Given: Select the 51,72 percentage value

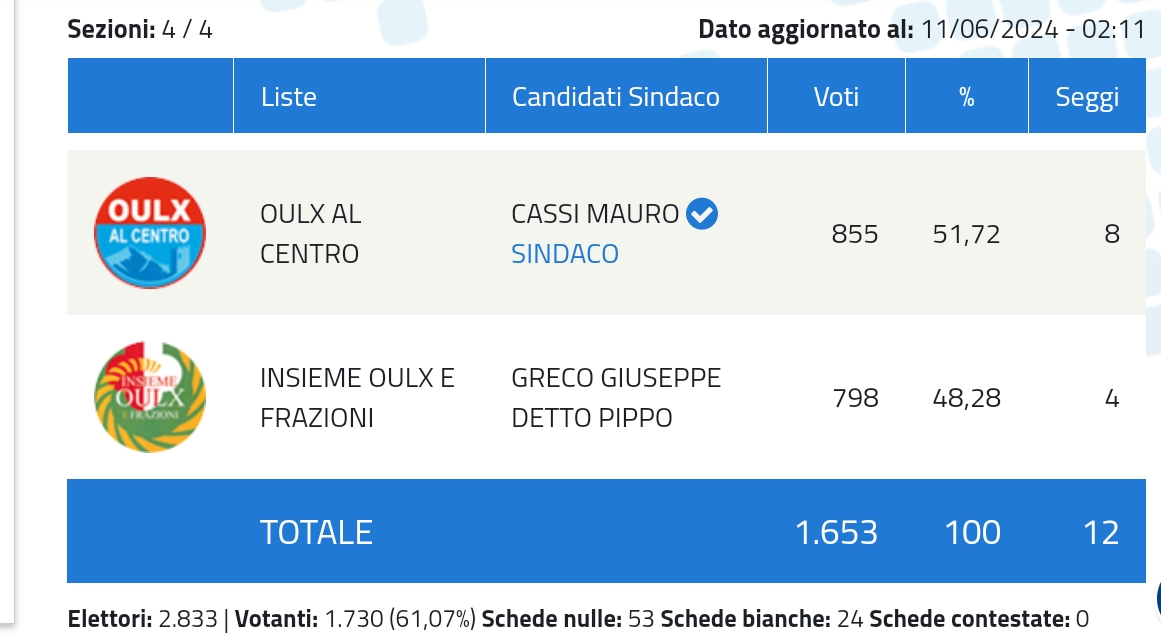Looking at the screenshot, I should pyautogui.click(x=967, y=234).
